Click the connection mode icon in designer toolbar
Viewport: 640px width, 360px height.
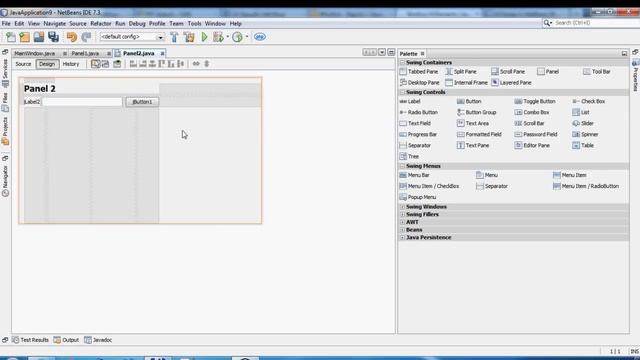105,64
